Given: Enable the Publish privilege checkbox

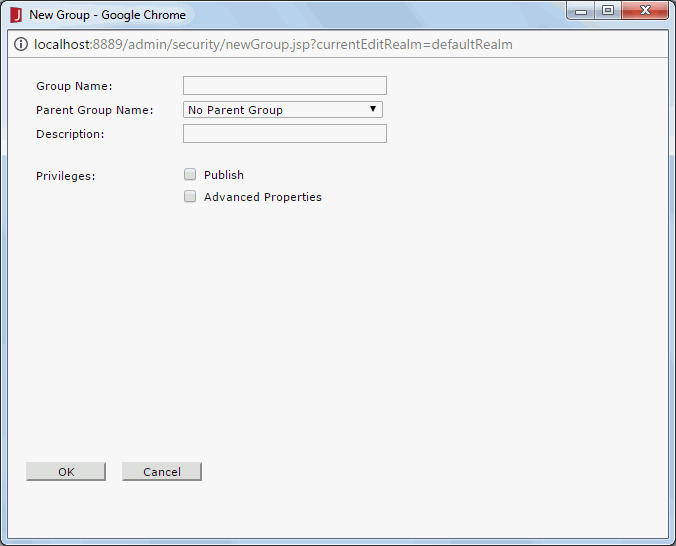Looking at the screenshot, I should [190, 174].
